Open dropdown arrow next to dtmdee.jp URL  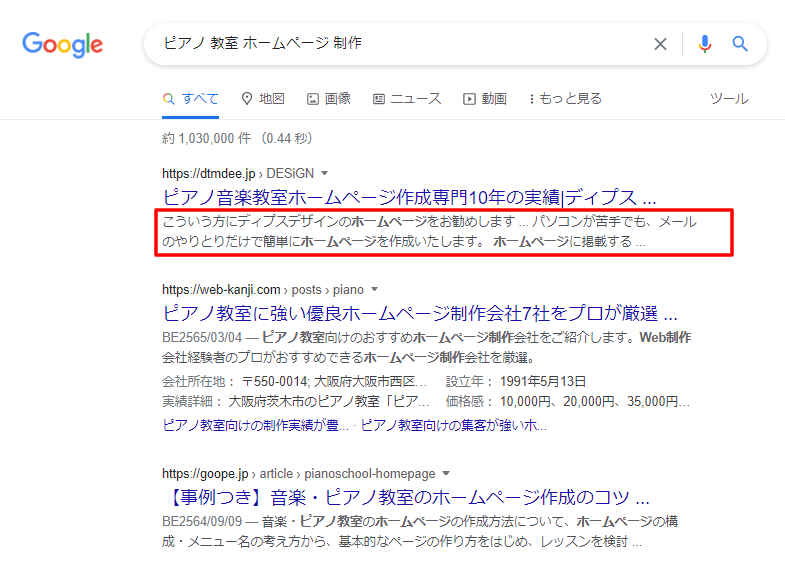tap(324, 173)
